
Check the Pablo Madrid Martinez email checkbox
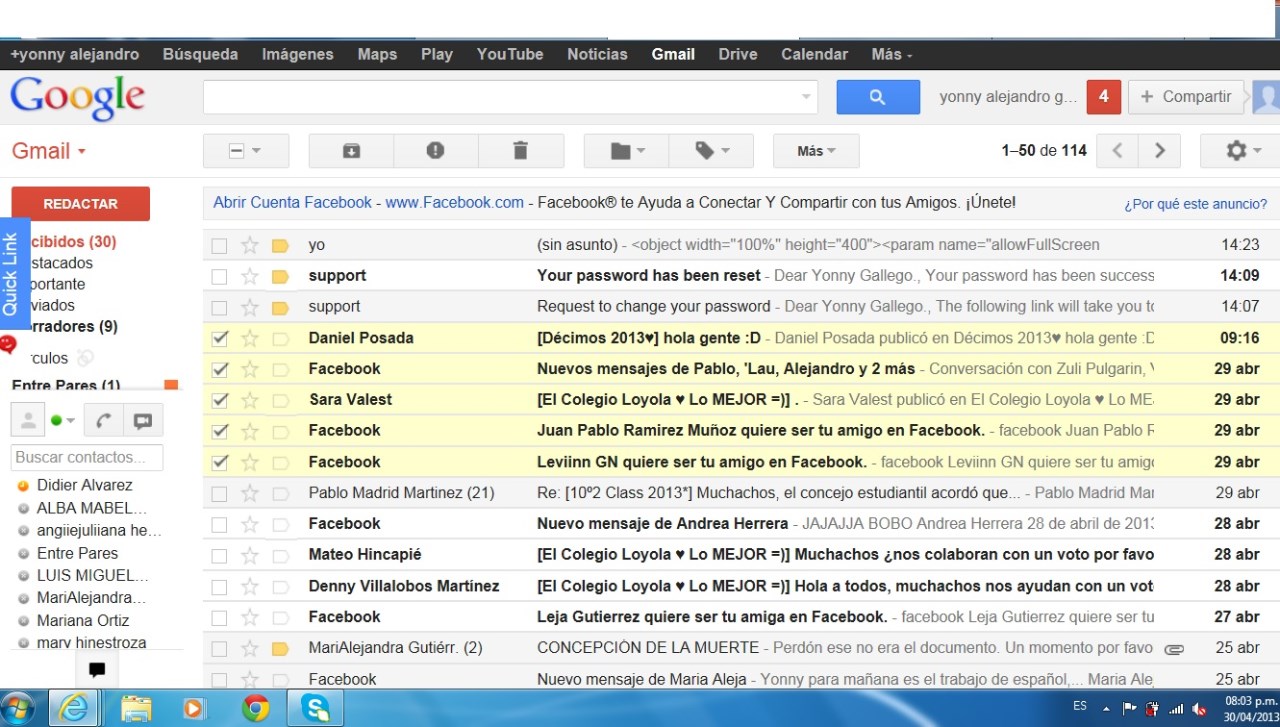tap(220, 493)
